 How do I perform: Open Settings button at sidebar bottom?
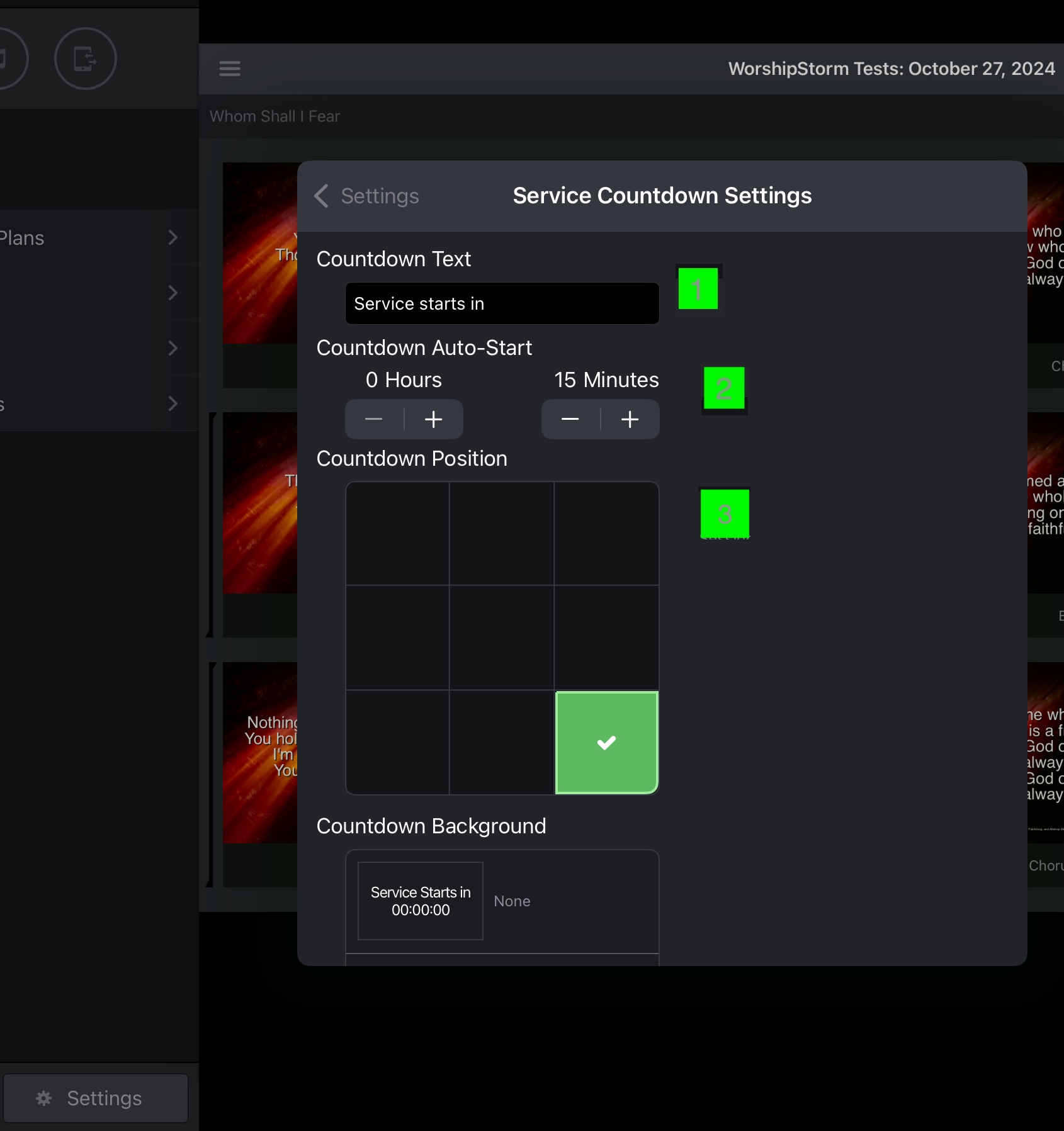coord(96,1098)
